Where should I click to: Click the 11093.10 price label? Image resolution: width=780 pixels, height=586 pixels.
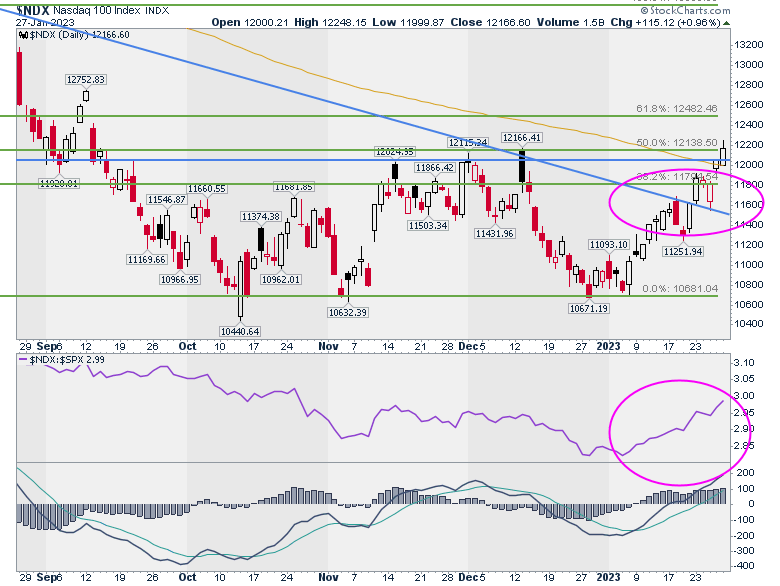point(609,244)
